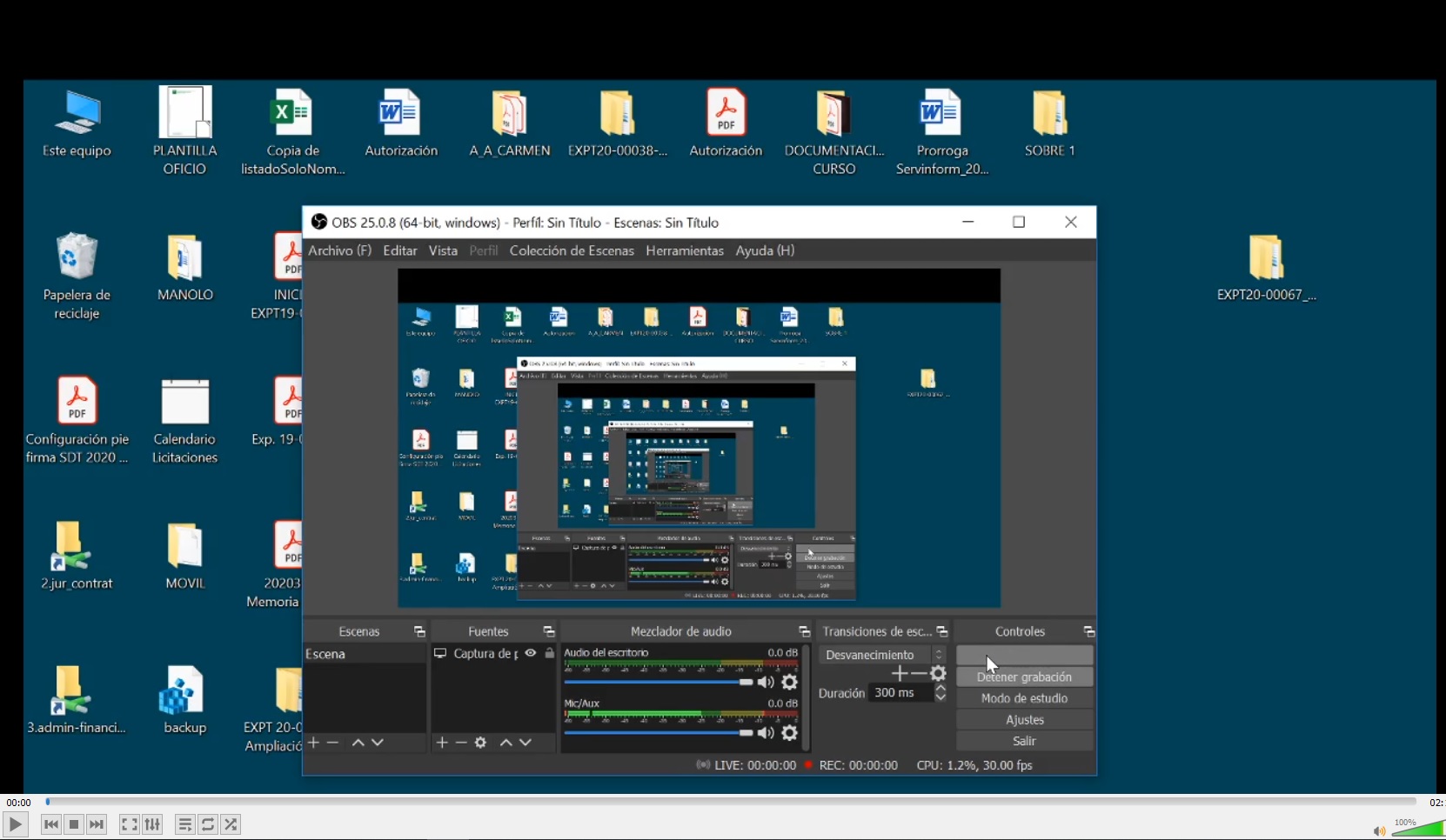
Task: Toggle visibility eye of Captura source
Action: coord(531,653)
